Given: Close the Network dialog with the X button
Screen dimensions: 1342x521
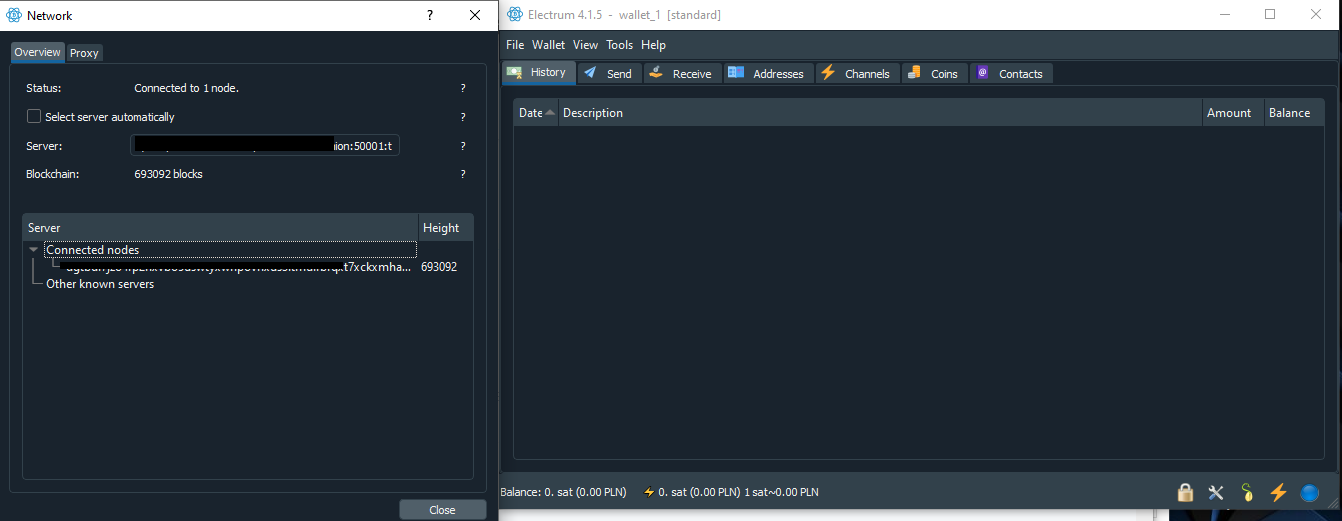Looking at the screenshot, I should 476,15.
